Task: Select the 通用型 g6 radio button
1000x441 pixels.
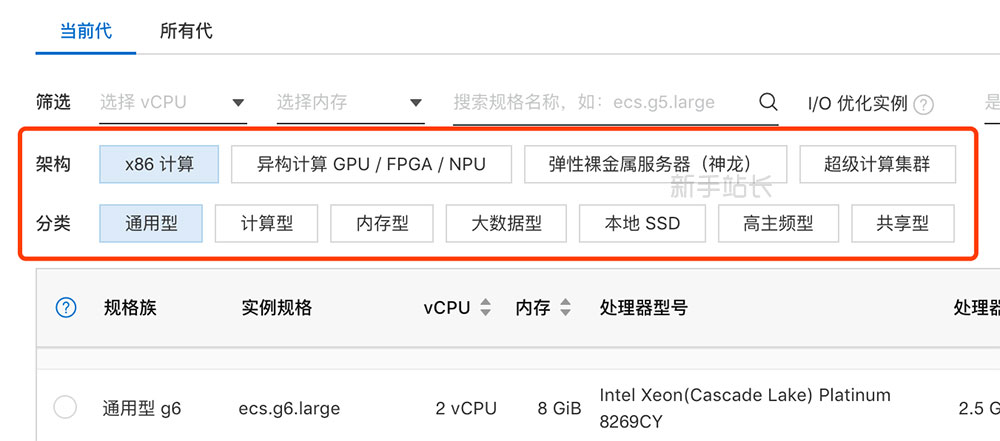Action: pyautogui.click(x=65, y=407)
